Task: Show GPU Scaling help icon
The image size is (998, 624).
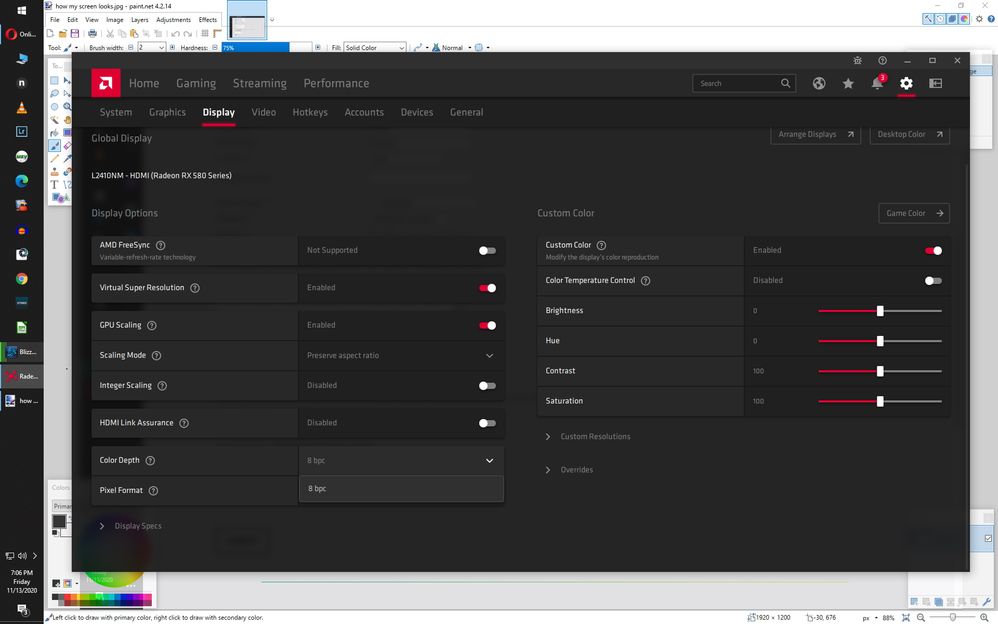Action: pyautogui.click(x=151, y=325)
